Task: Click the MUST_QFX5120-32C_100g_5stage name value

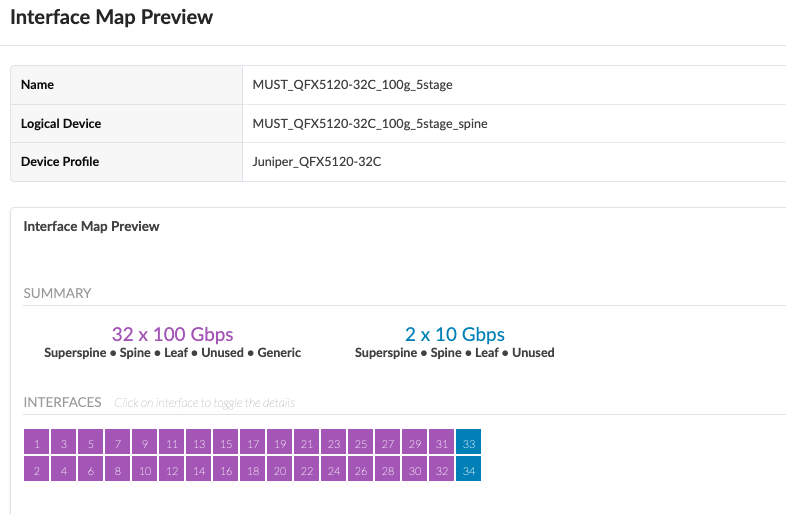Action: coord(352,85)
